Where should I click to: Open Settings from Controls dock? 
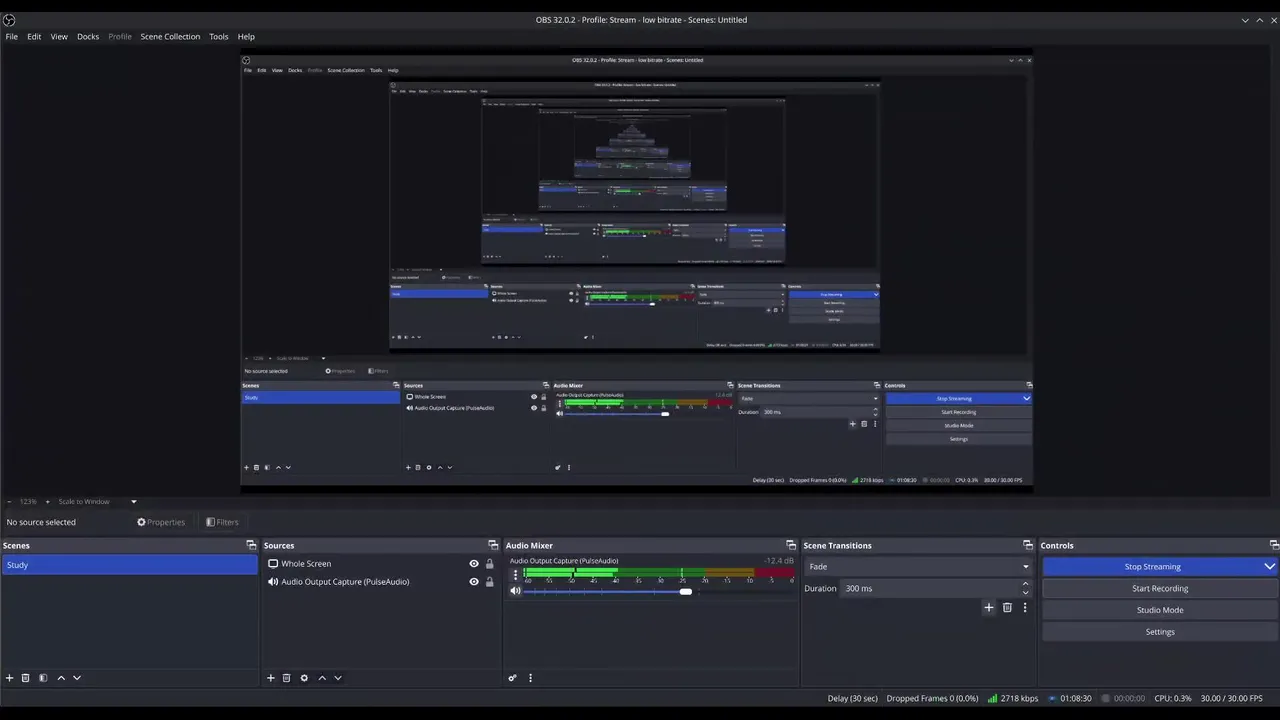coord(1160,632)
